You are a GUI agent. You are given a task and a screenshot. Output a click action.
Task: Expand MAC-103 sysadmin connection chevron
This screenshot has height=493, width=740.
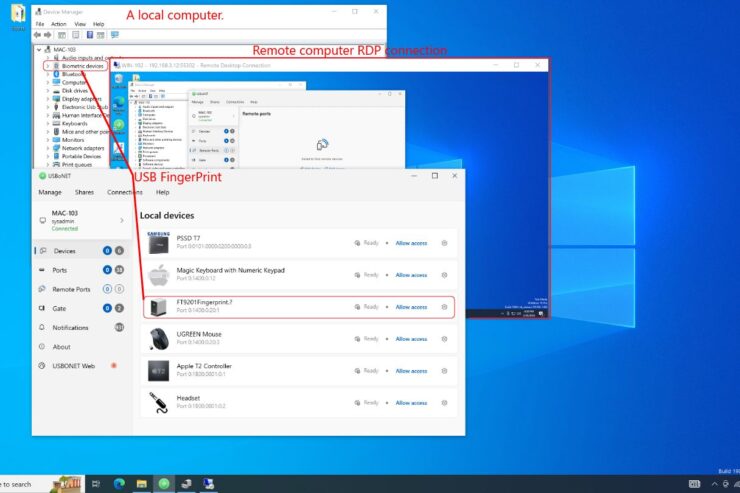pos(122,220)
